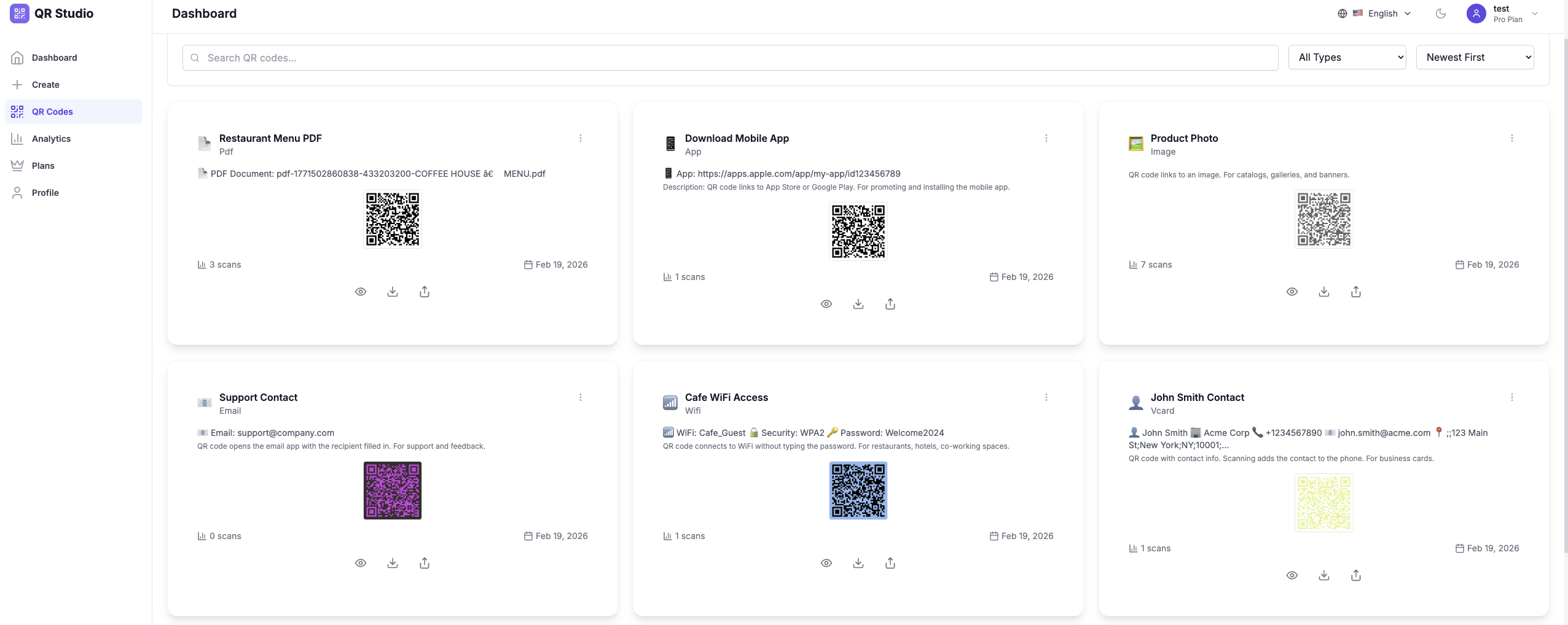Share Cafe WiFi Access QR code
Image resolution: width=1568 pixels, height=625 pixels.
click(x=890, y=563)
